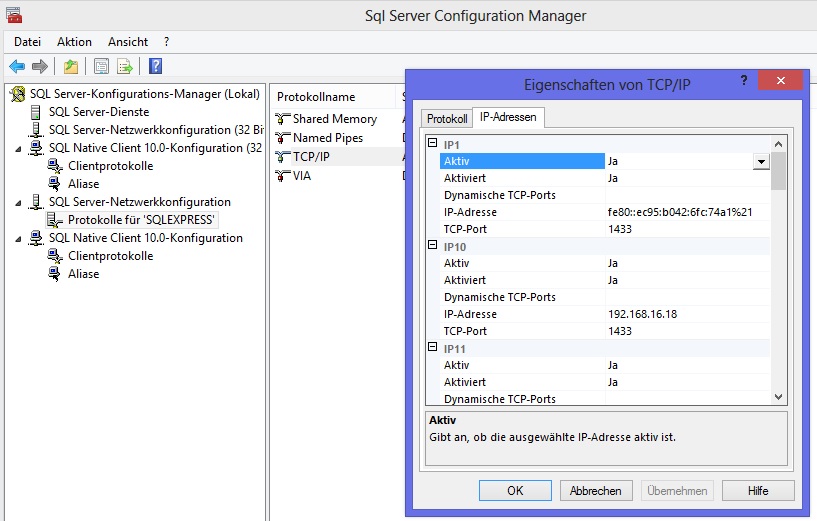Open the Datei menu

pos(27,42)
